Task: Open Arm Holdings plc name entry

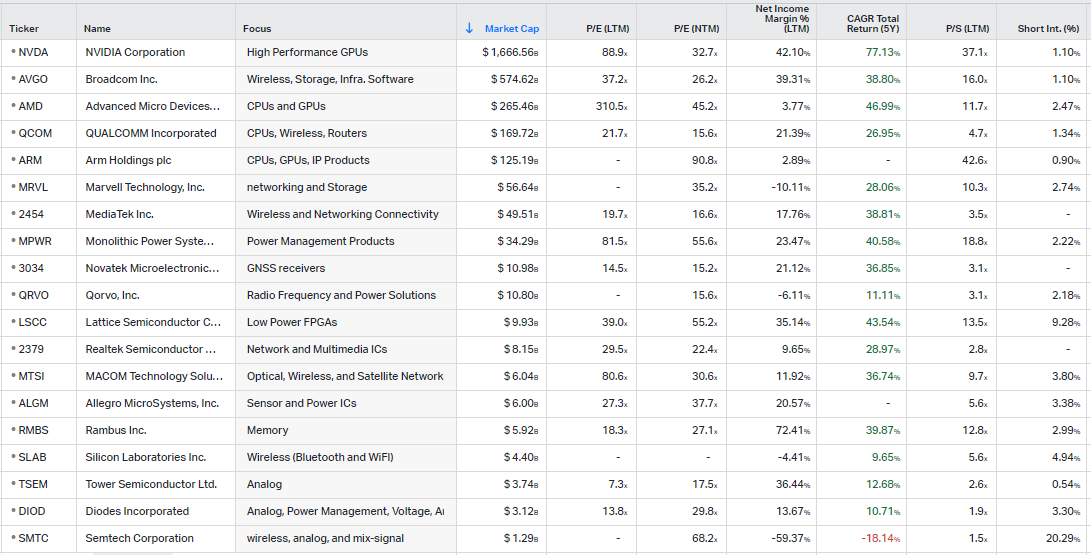Action: click(128, 160)
